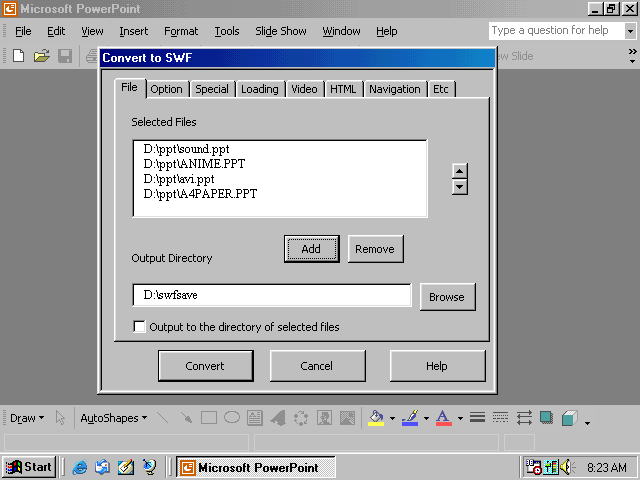Image resolution: width=640 pixels, height=480 pixels.
Task: Open the Tools menu
Action: [x=227, y=31]
